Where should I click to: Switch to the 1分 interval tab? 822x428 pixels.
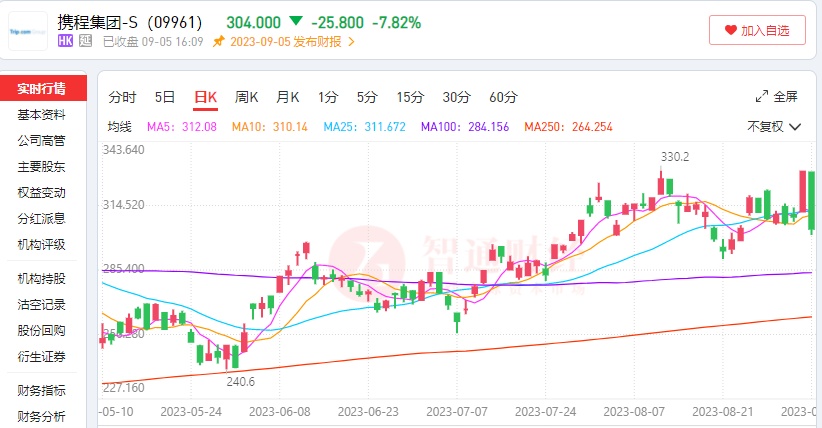tap(328, 97)
